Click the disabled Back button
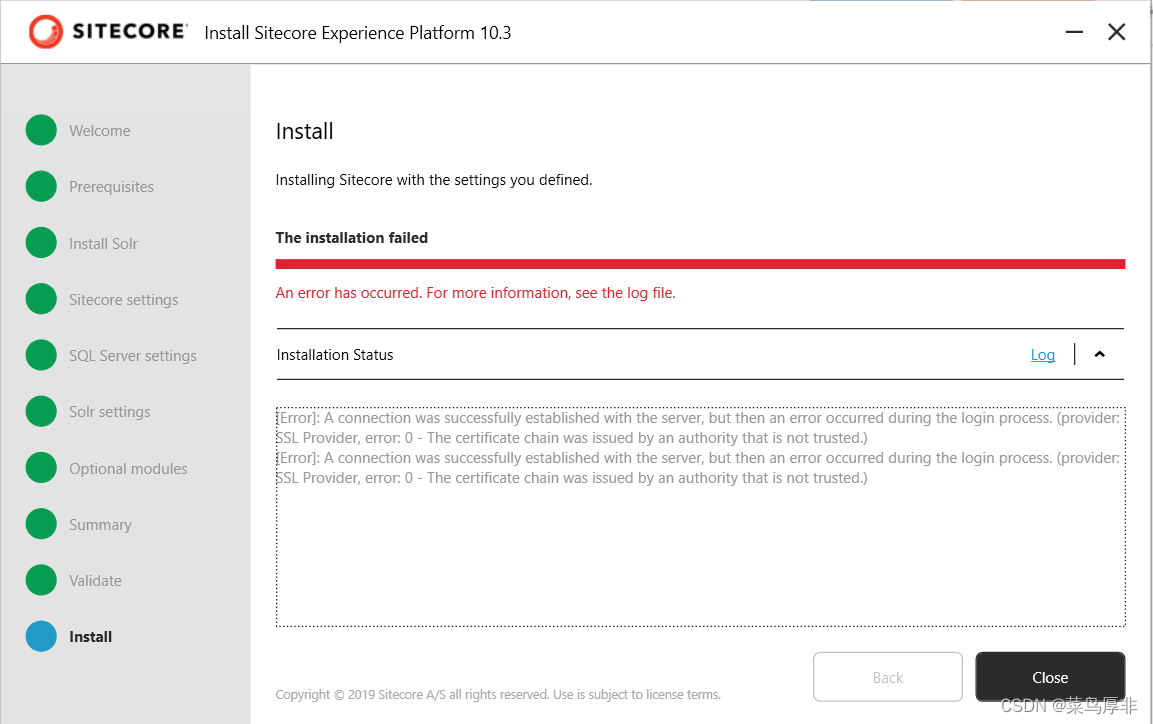This screenshot has height=724, width=1153. [888, 677]
